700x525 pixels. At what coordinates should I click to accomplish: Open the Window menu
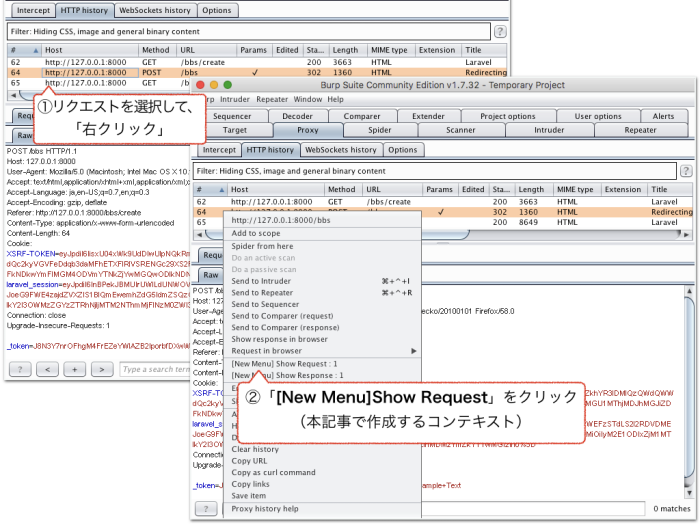tap(308, 99)
